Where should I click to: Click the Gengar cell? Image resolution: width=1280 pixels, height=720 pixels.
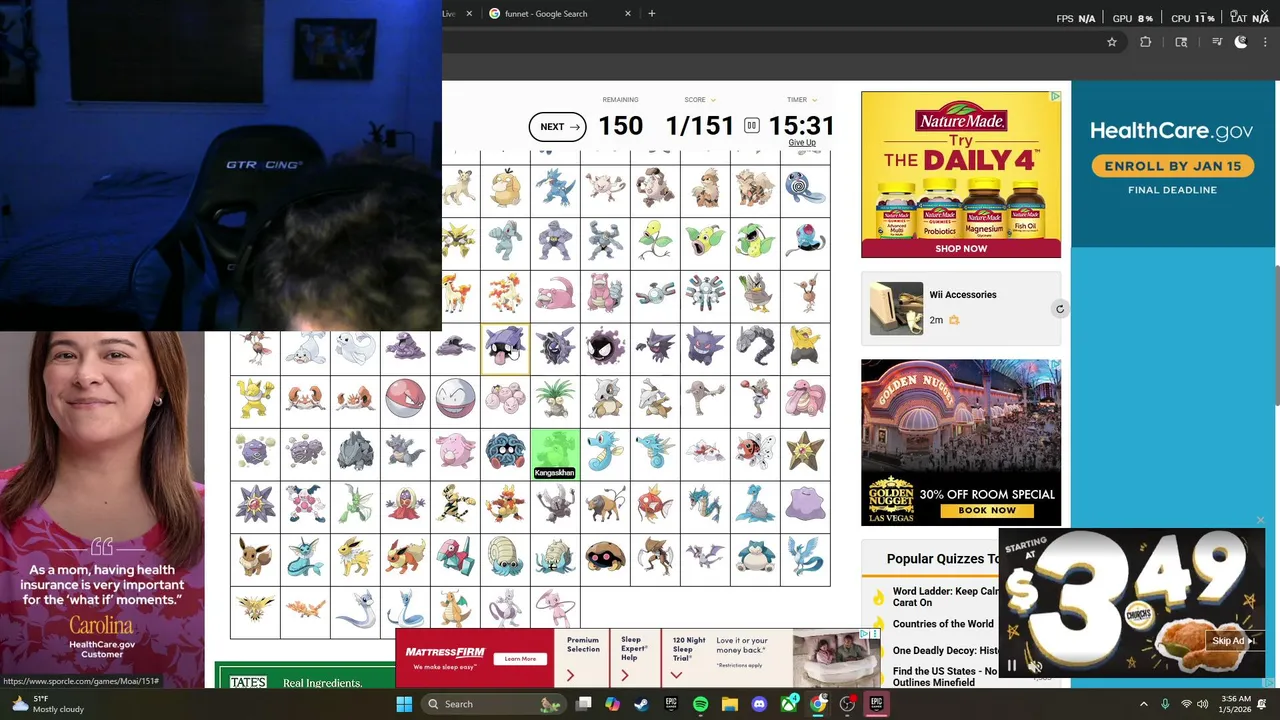pyautogui.click(x=705, y=347)
